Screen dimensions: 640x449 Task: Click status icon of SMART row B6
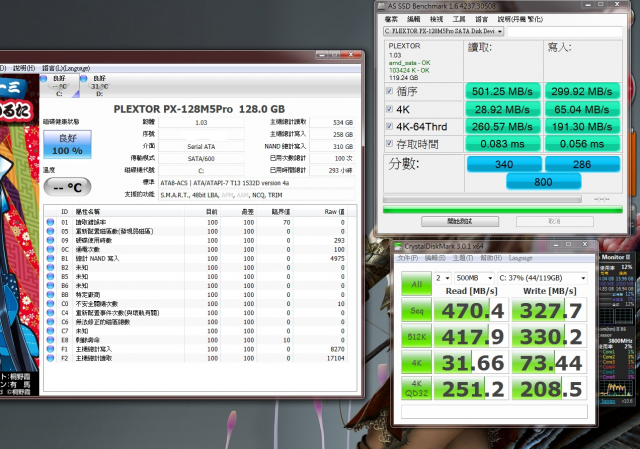[51, 286]
